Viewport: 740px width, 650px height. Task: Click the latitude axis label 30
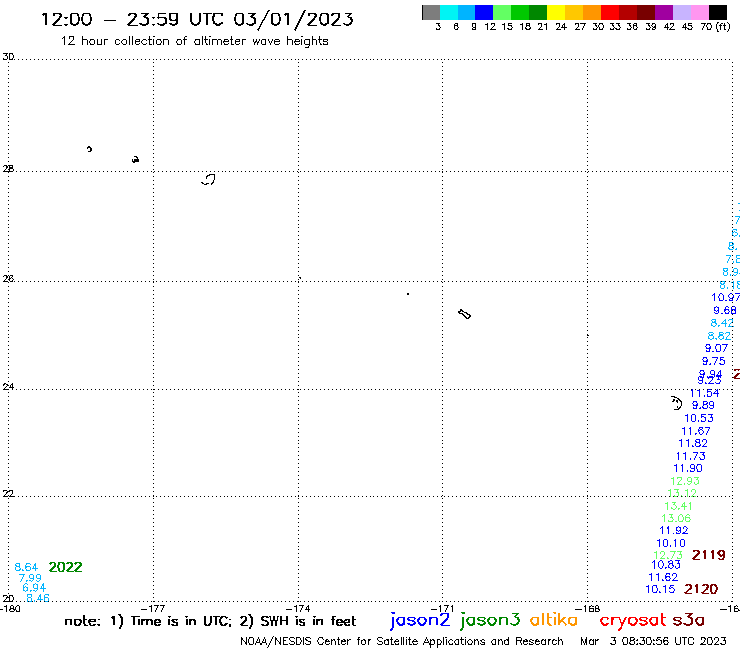point(8,57)
